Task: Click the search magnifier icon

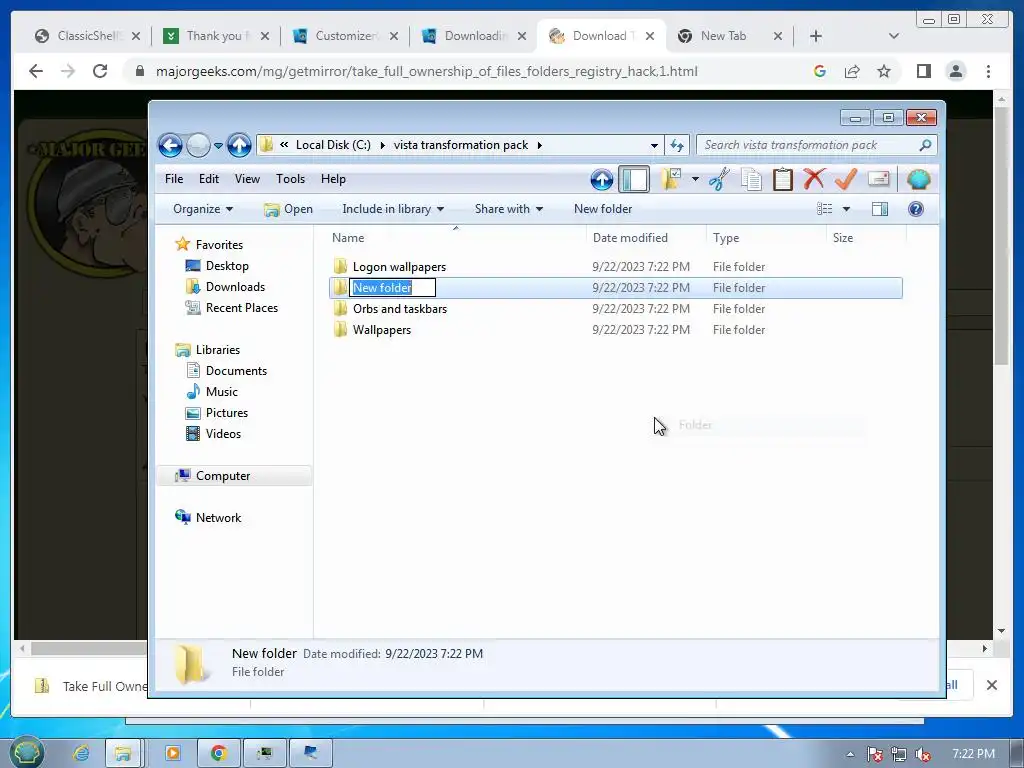Action: [x=925, y=145]
